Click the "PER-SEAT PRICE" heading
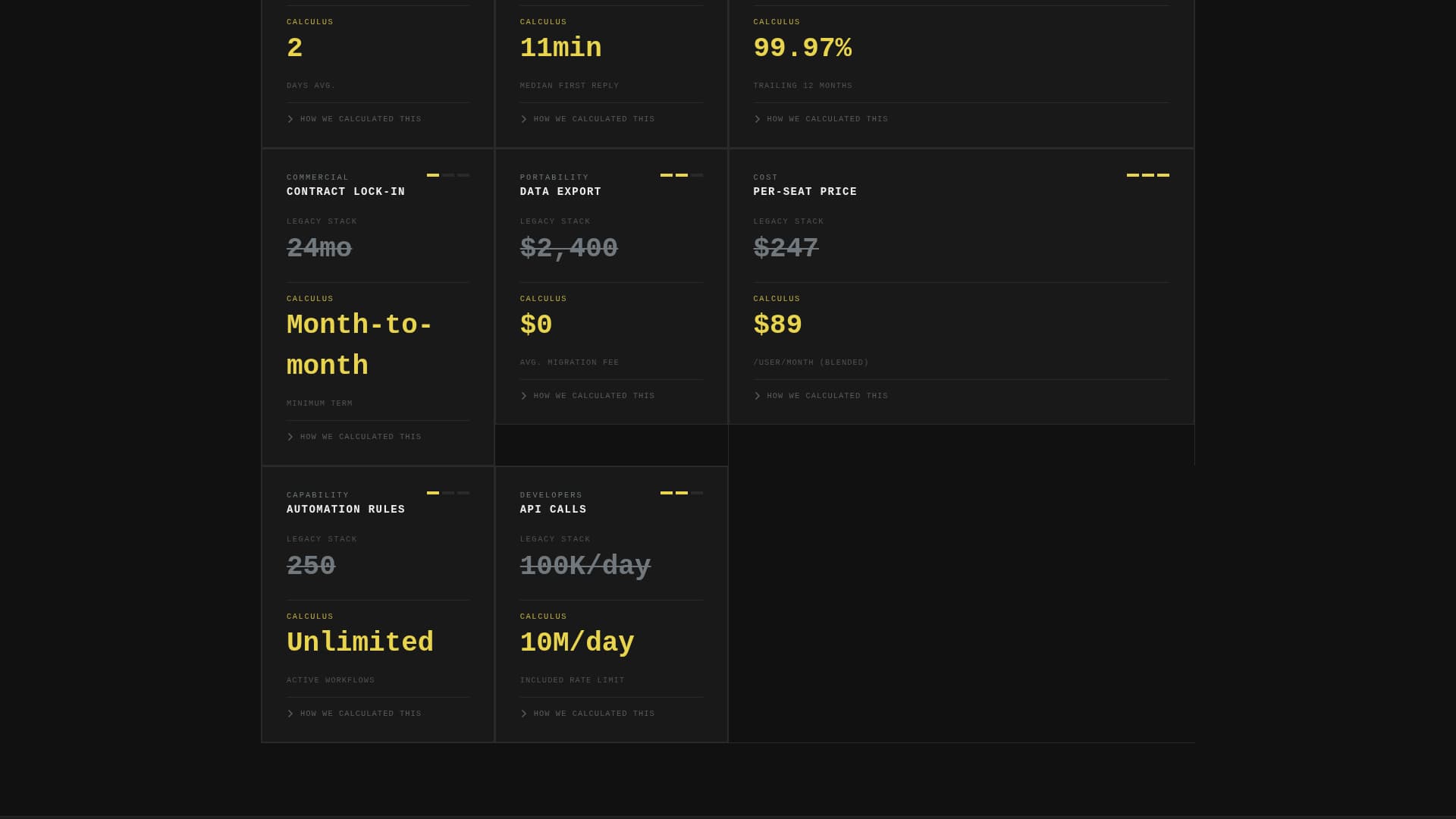The image size is (1456, 819). 805,192
